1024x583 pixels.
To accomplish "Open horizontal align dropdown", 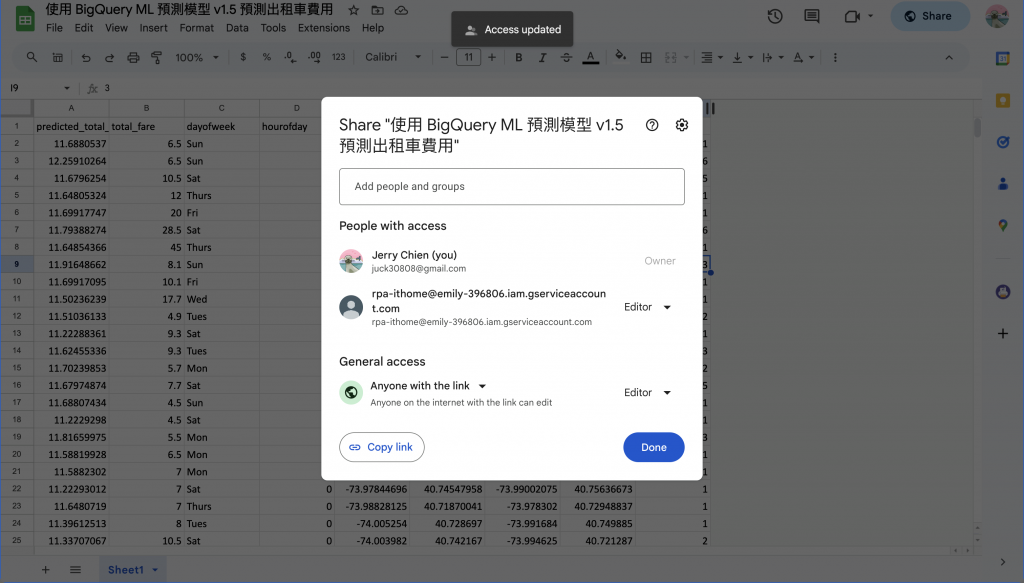I will click(x=711, y=57).
